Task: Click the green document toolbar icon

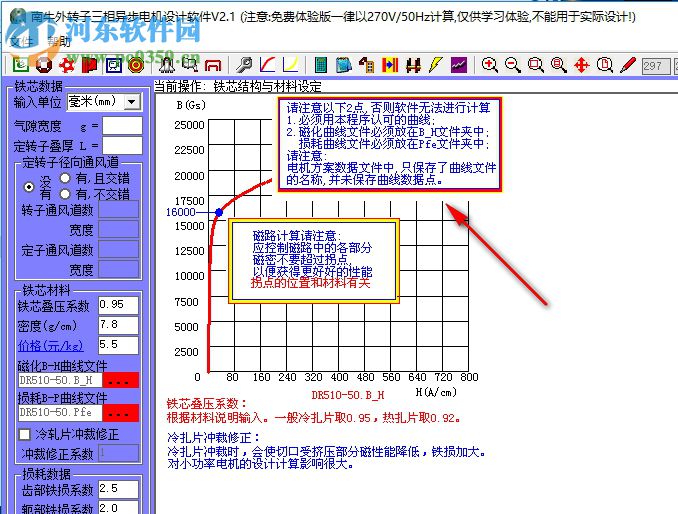Action: (20, 65)
